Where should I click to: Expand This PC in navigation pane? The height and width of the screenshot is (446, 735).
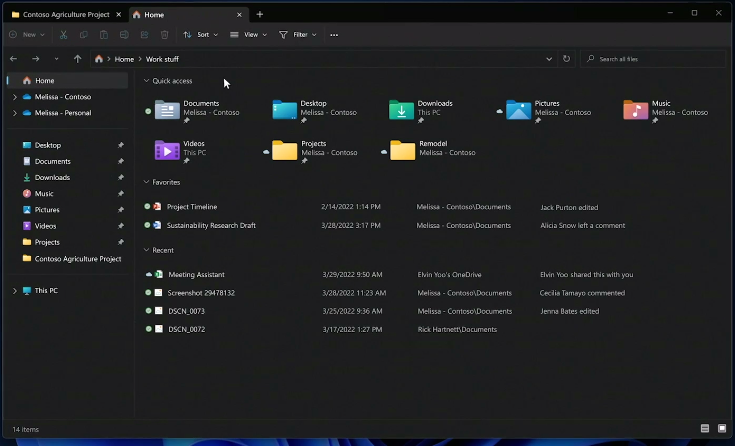coord(15,291)
